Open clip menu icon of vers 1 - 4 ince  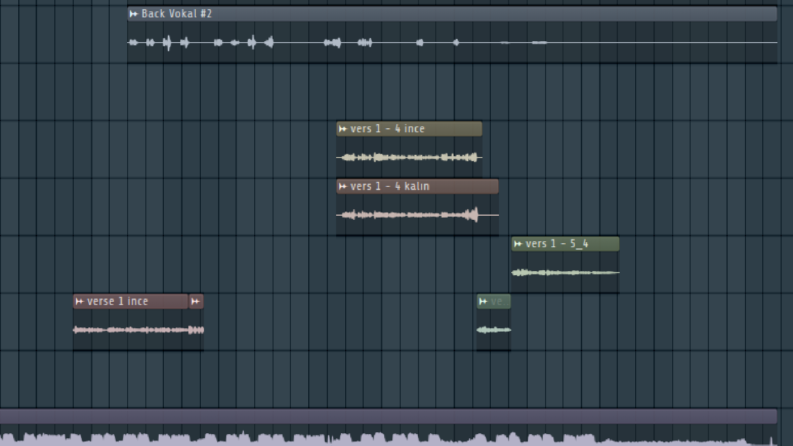343,129
